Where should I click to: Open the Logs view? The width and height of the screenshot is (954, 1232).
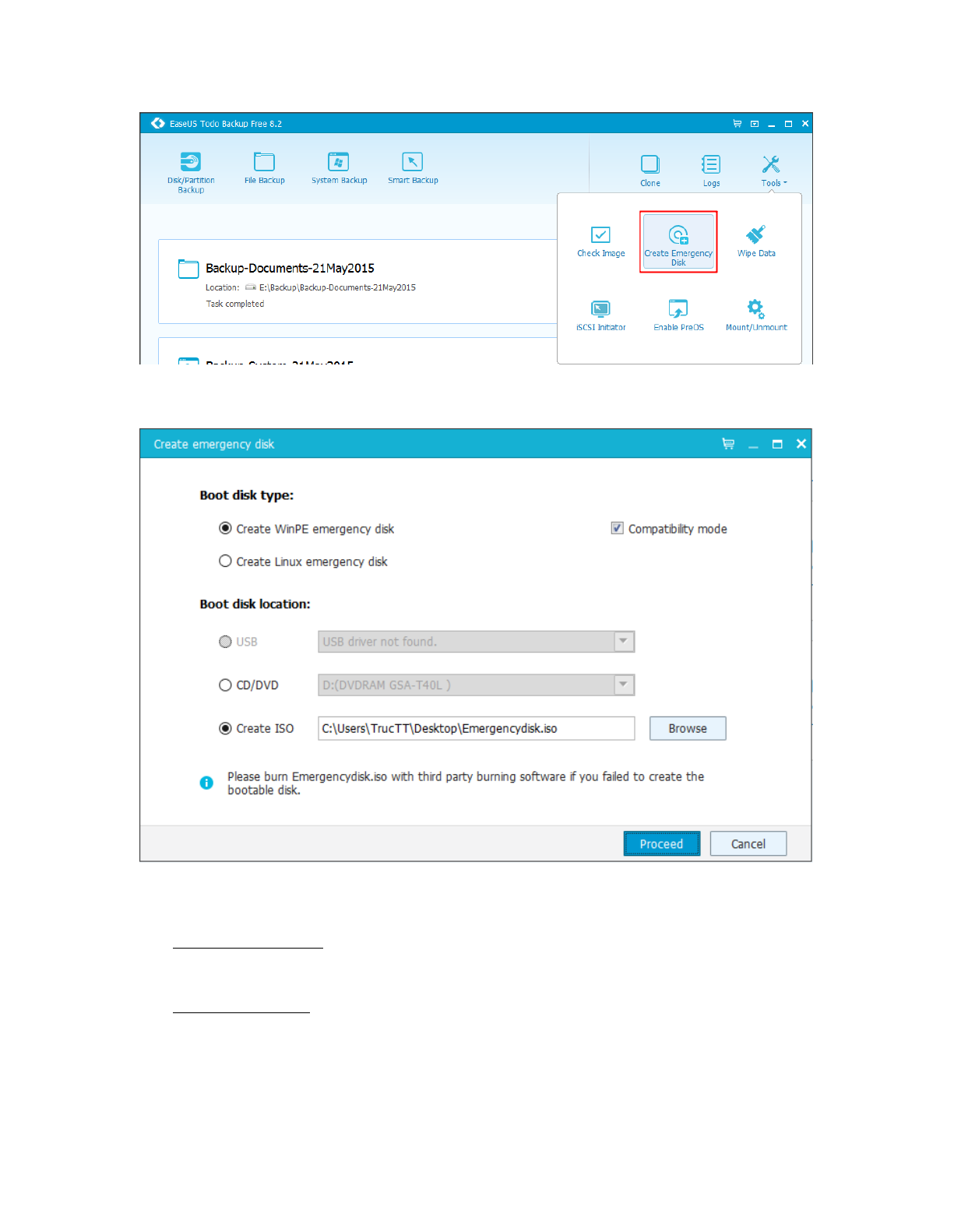click(711, 170)
